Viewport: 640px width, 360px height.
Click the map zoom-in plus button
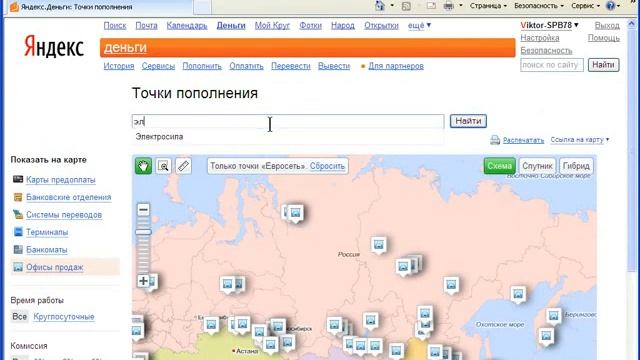[x=143, y=281]
